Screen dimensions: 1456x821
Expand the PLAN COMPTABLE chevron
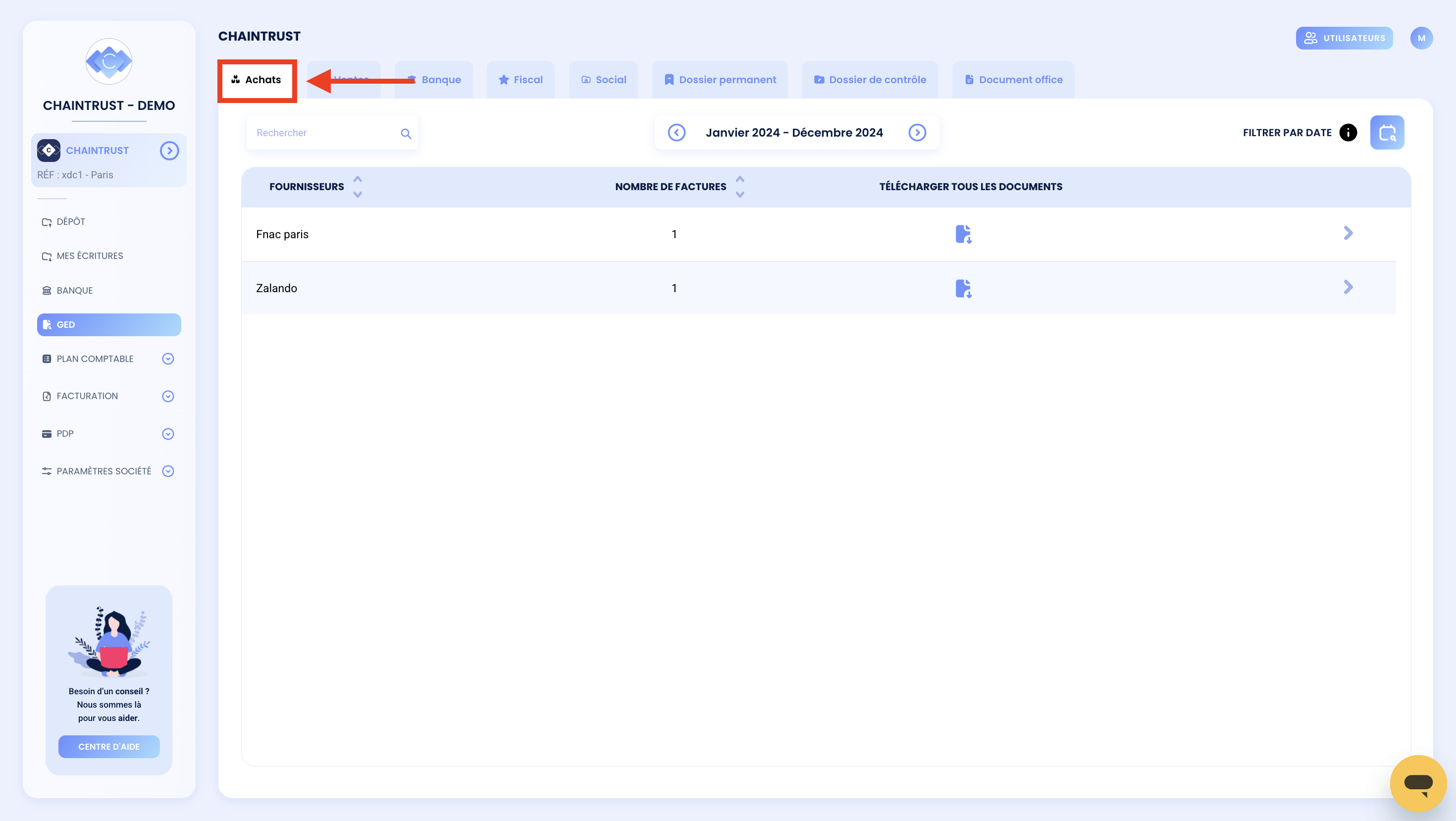click(x=168, y=359)
